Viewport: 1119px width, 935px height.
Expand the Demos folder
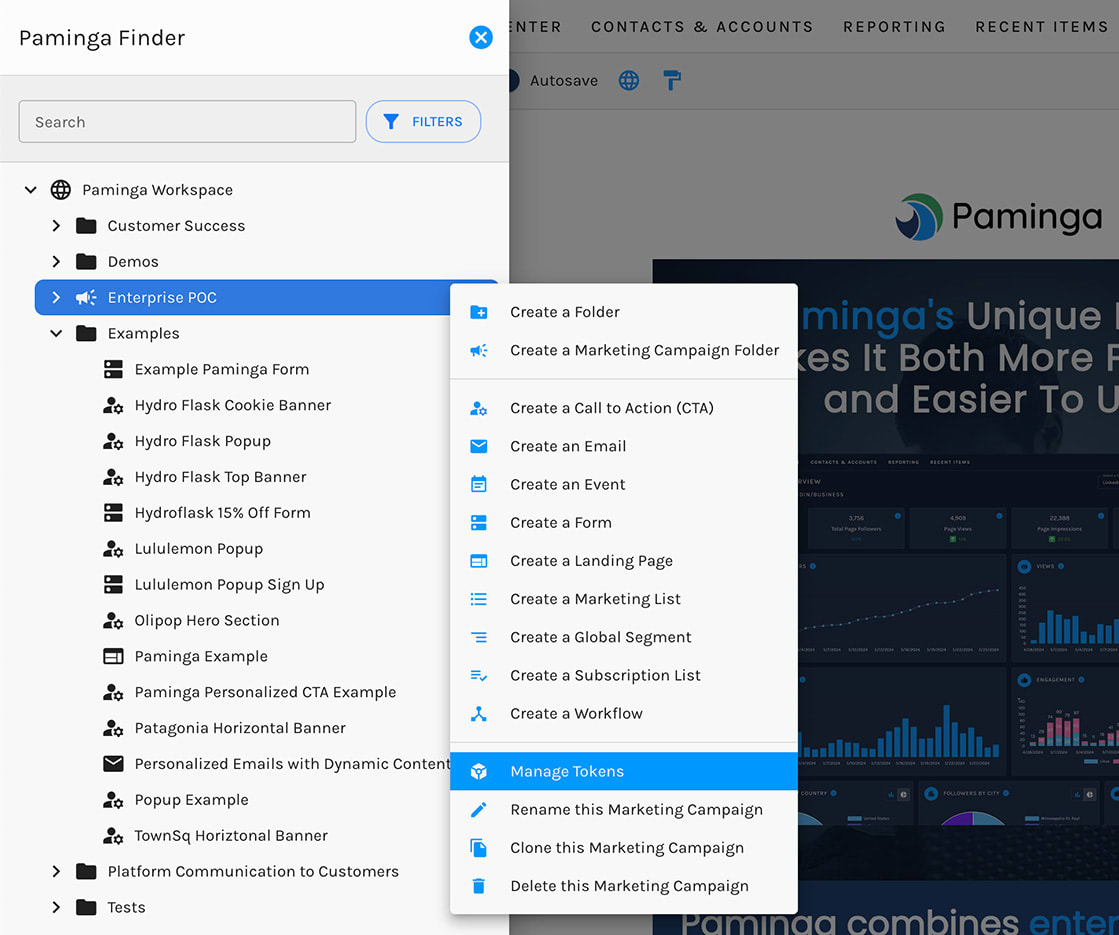(x=56, y=261)
